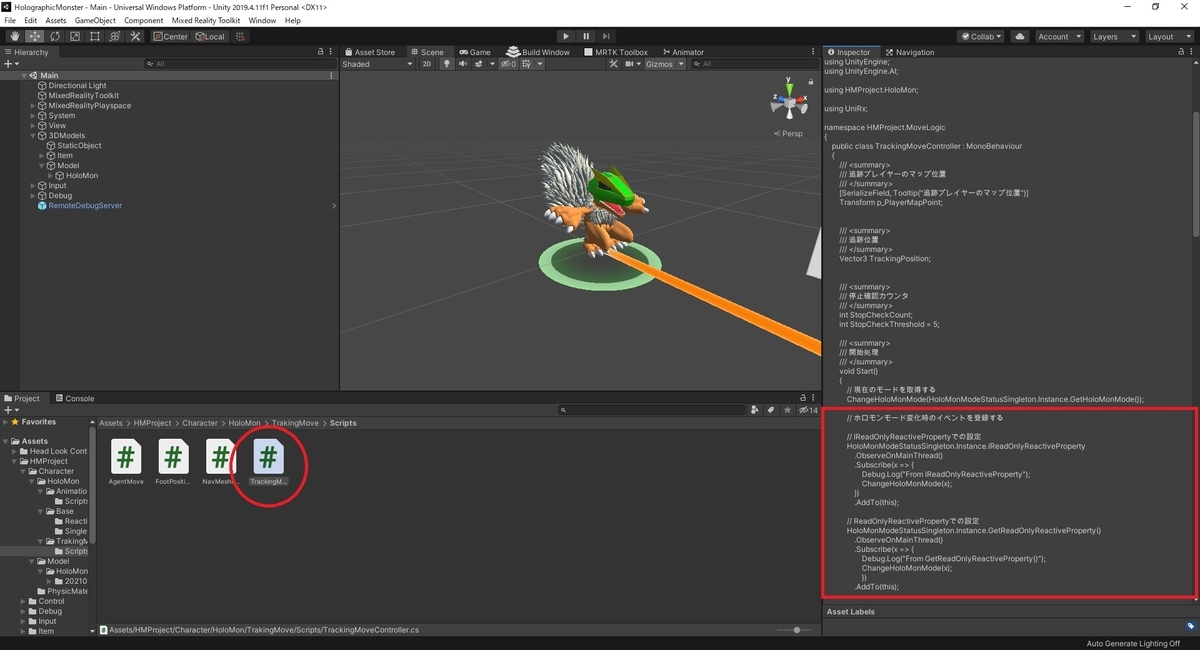Open the Assets menu
1200x650 pixels.
click(56, 20)
